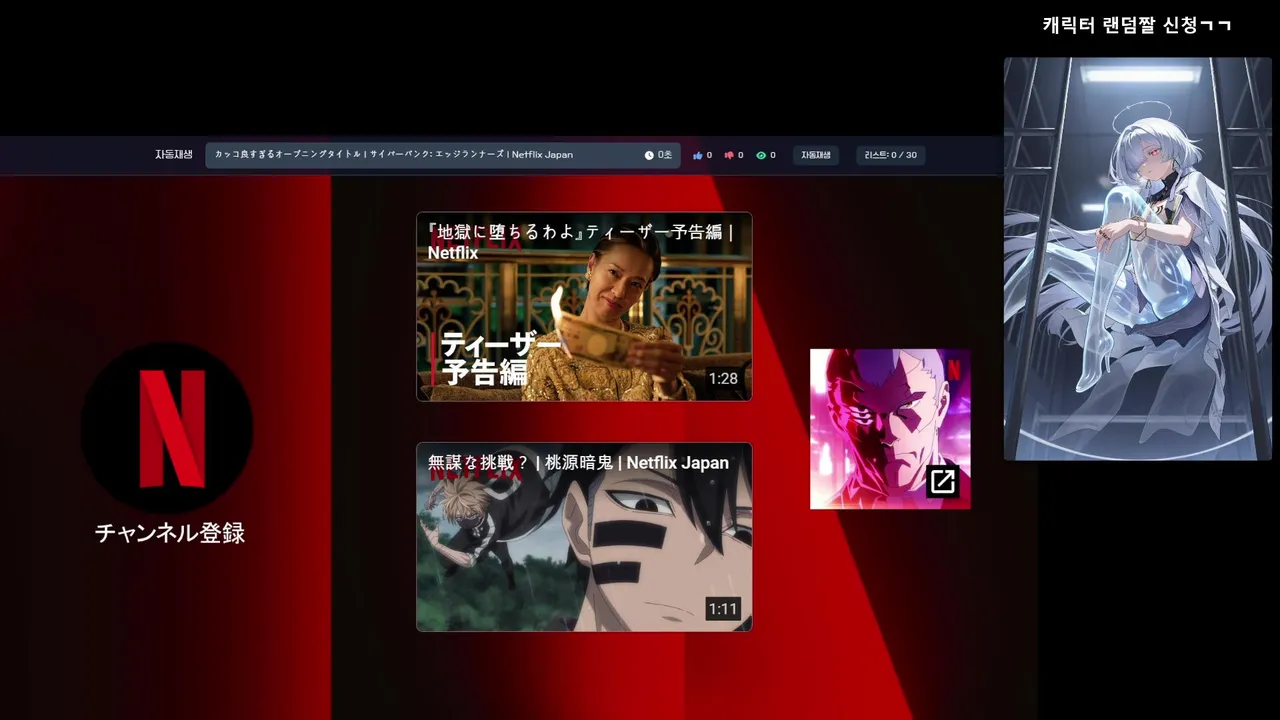Image resolution: width=1280 pixels, height=720 pixels.
Task: Click the 1:28 duration badge
Action: click(x=723, y=378)
